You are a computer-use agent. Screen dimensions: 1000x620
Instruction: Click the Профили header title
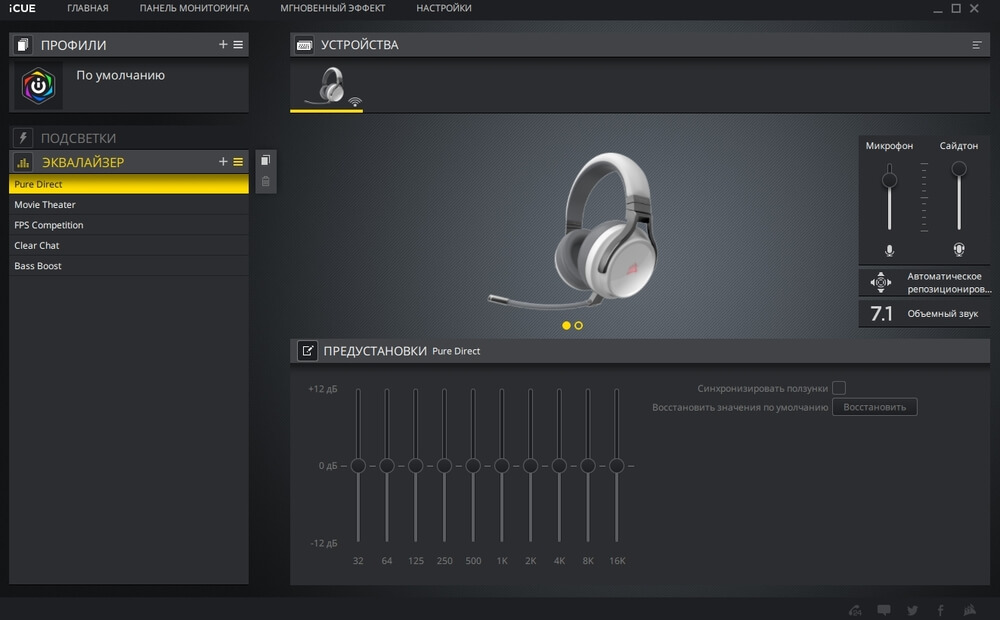click(x=73, y=45)
